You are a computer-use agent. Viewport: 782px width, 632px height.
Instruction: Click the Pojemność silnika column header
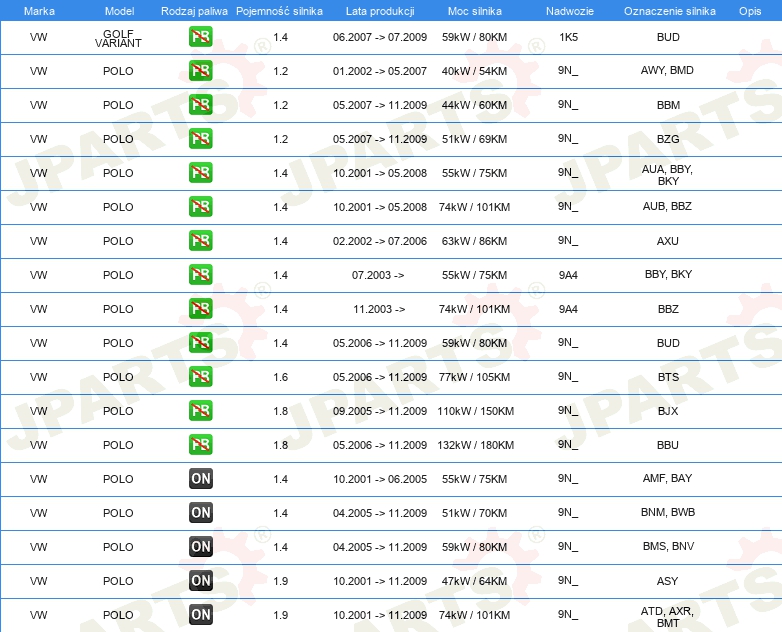(x=279, y=11)
